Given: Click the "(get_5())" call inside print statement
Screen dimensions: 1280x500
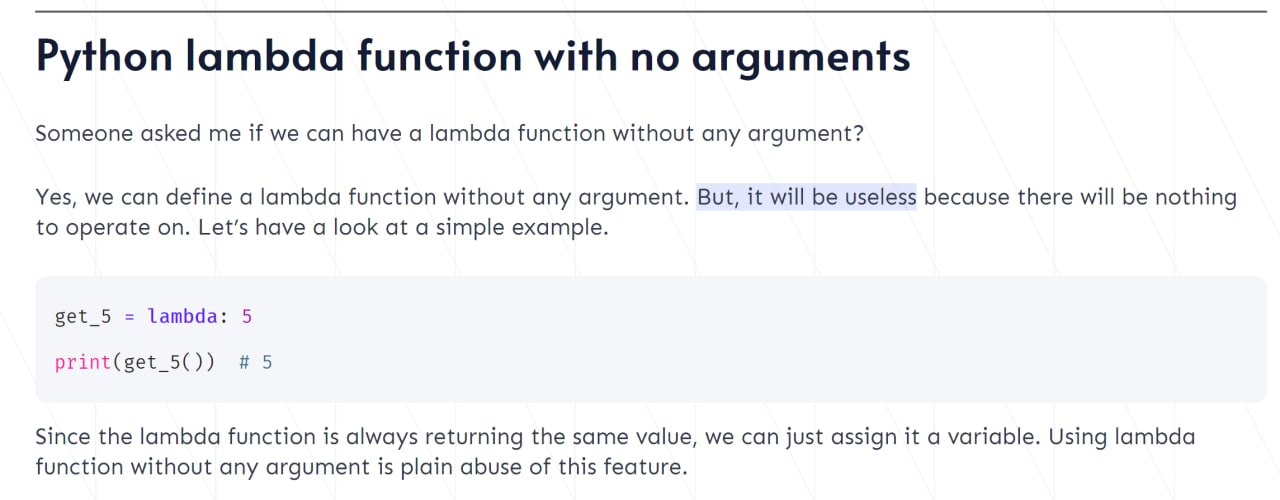Looking at the screenshot, I should coord(162,362).
